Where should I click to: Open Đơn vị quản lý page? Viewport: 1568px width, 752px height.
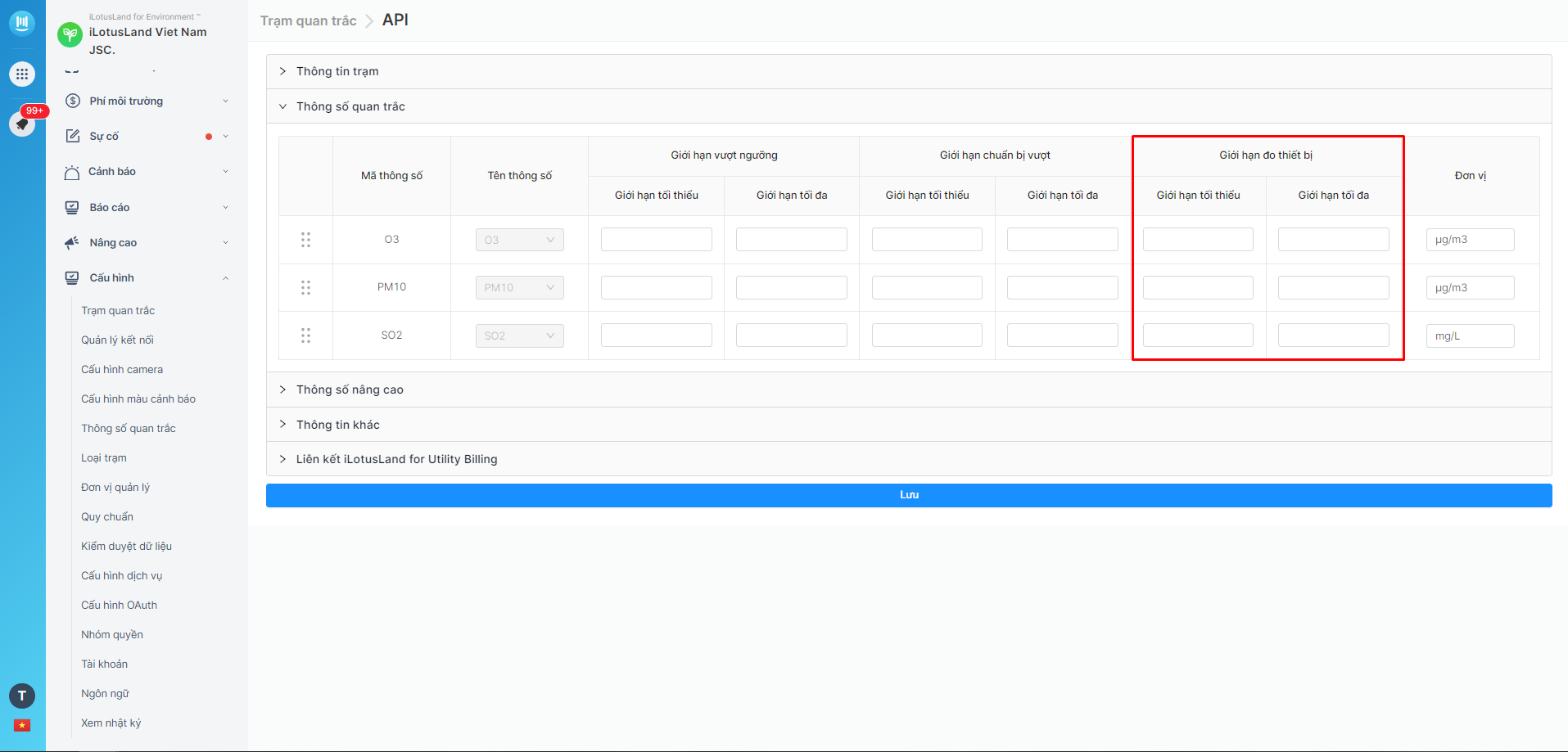(x=115, y=488)
